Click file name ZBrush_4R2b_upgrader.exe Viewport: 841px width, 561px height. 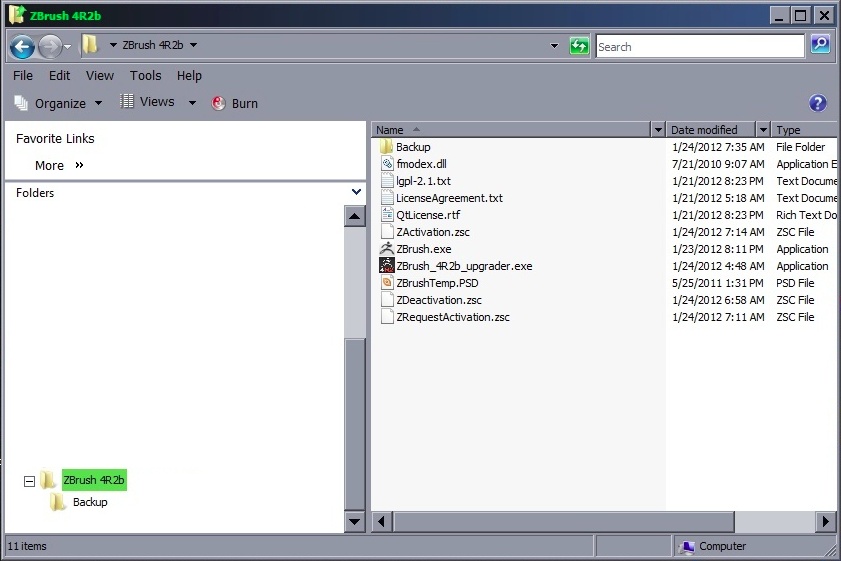click(x=464, y=266)
